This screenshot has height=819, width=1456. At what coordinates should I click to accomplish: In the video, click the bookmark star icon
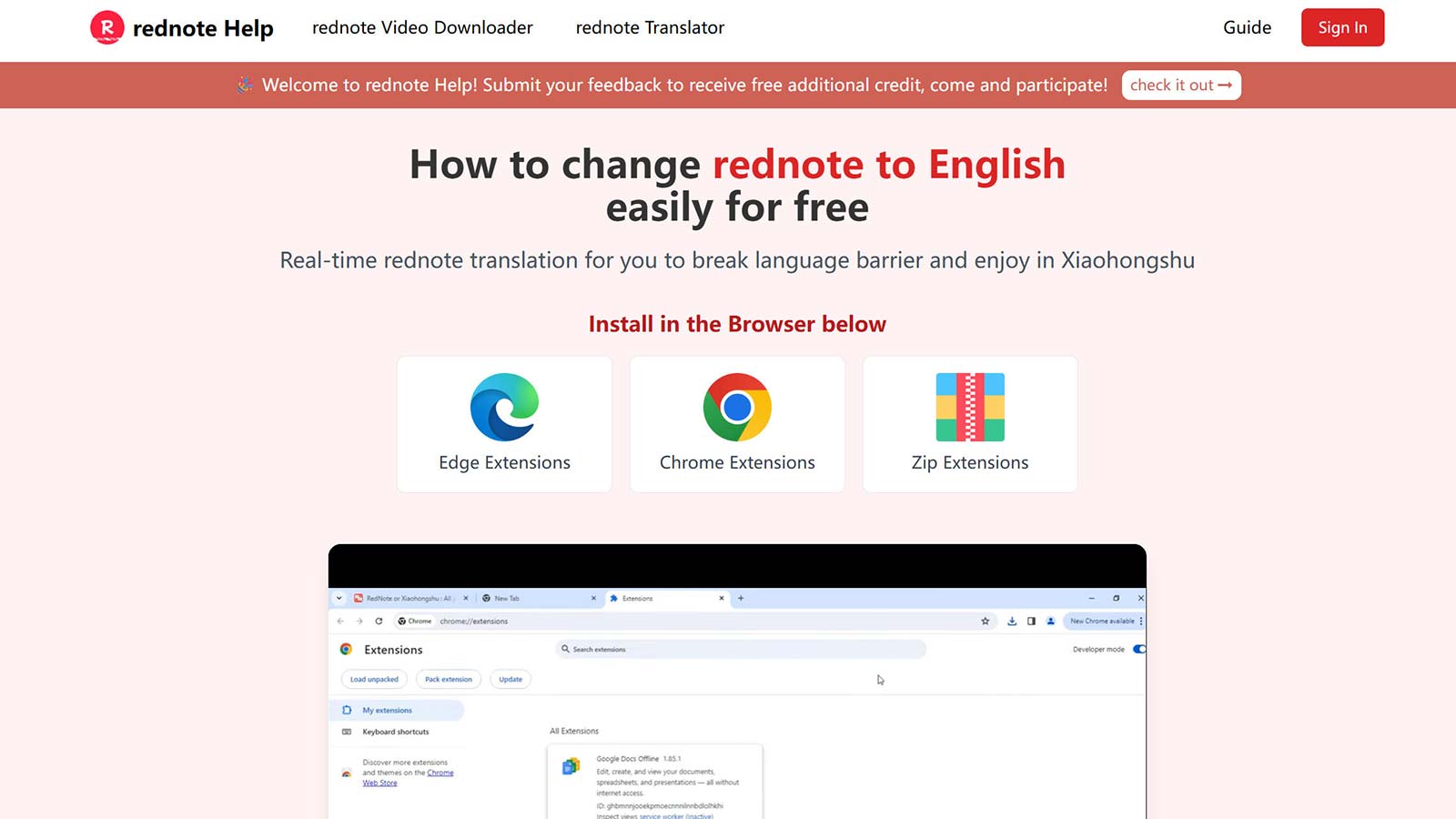(985, 621)
